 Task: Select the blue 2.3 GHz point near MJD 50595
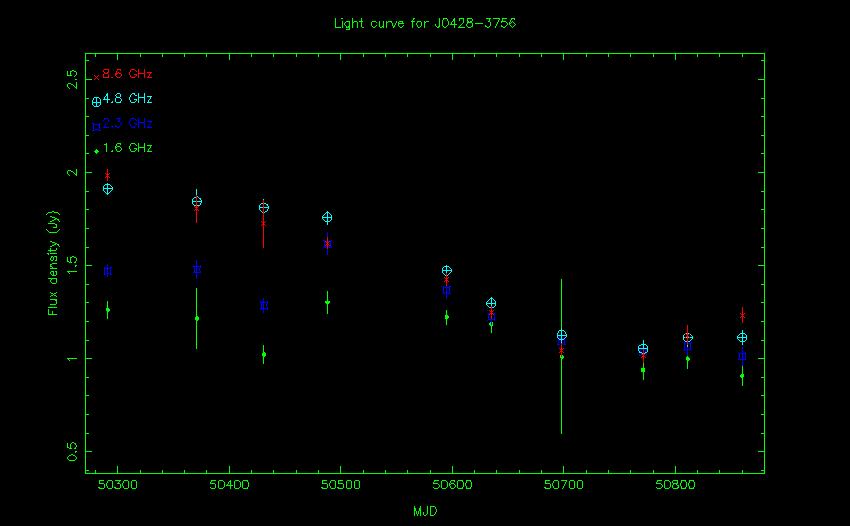pos(447,290)
